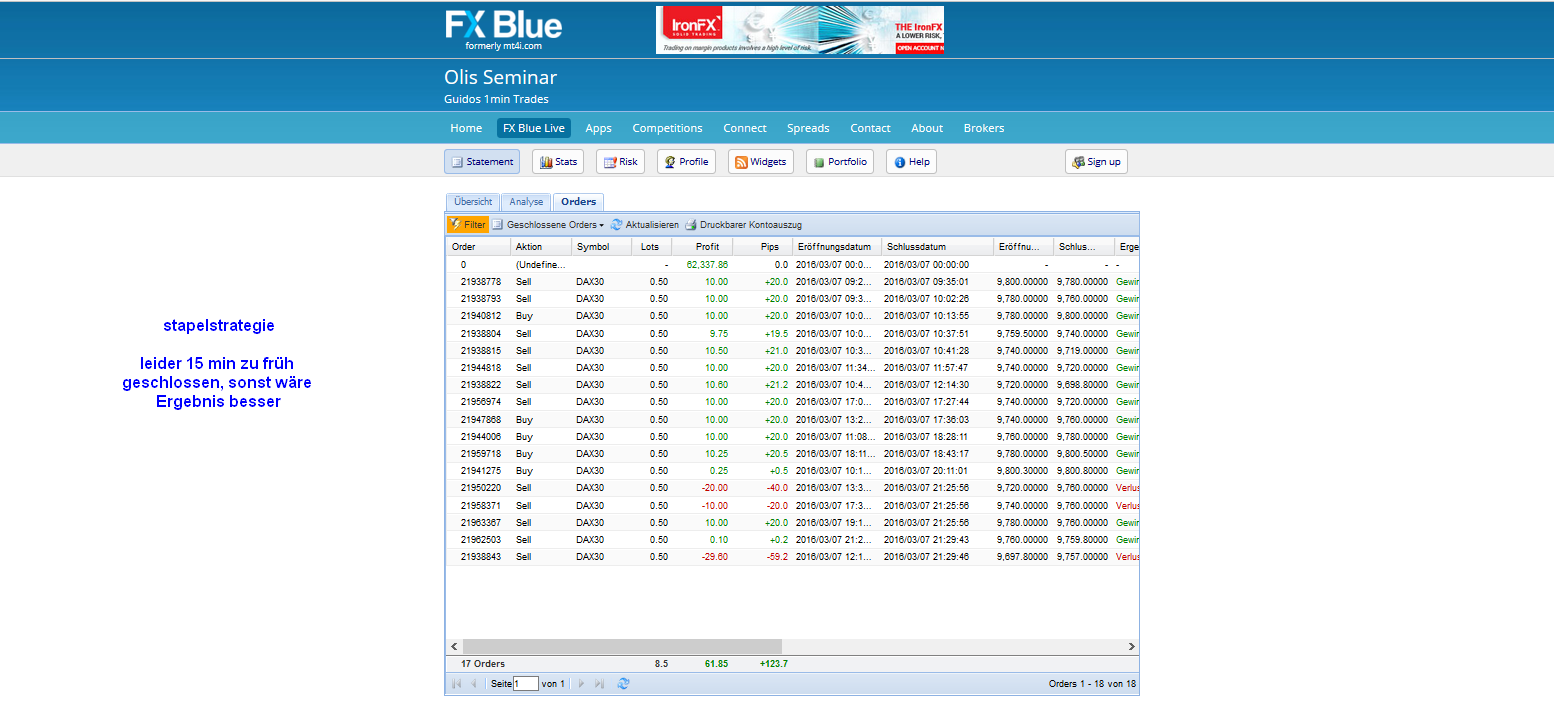Open the Portfolio page
The height and width of the screenshot is (708, 1554).
tap(839, 162)
